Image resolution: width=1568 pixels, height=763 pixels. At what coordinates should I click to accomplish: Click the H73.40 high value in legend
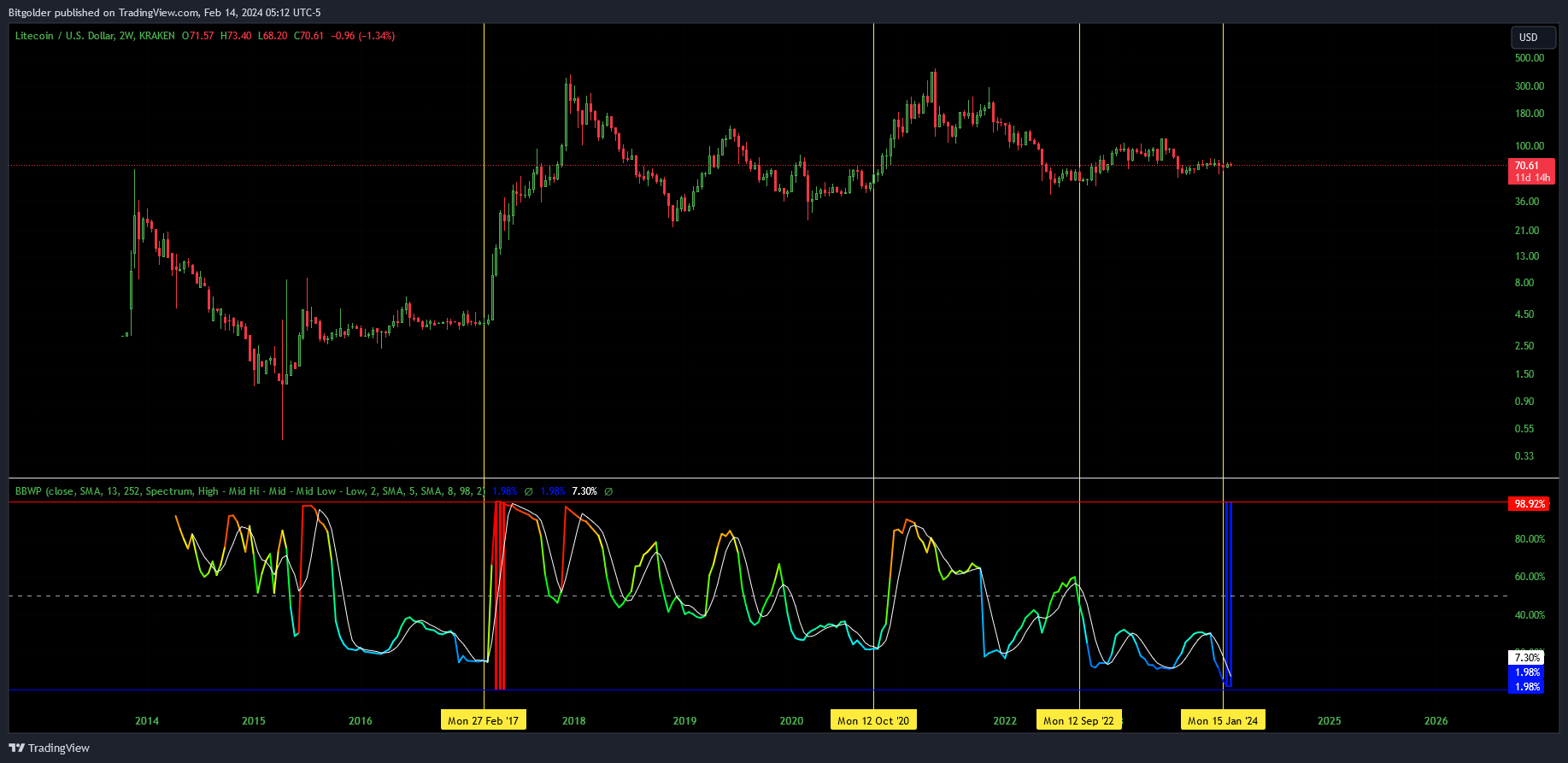[236, 36]
